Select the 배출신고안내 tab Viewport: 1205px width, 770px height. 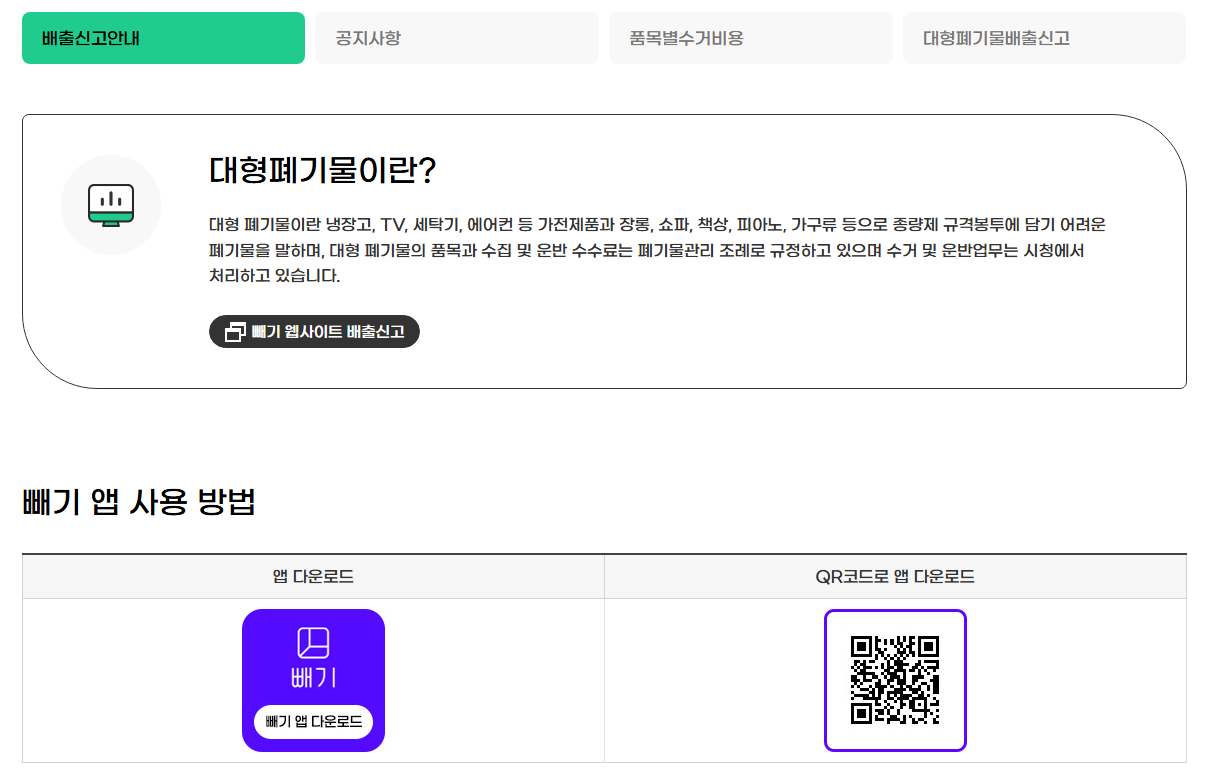[163, 38]
